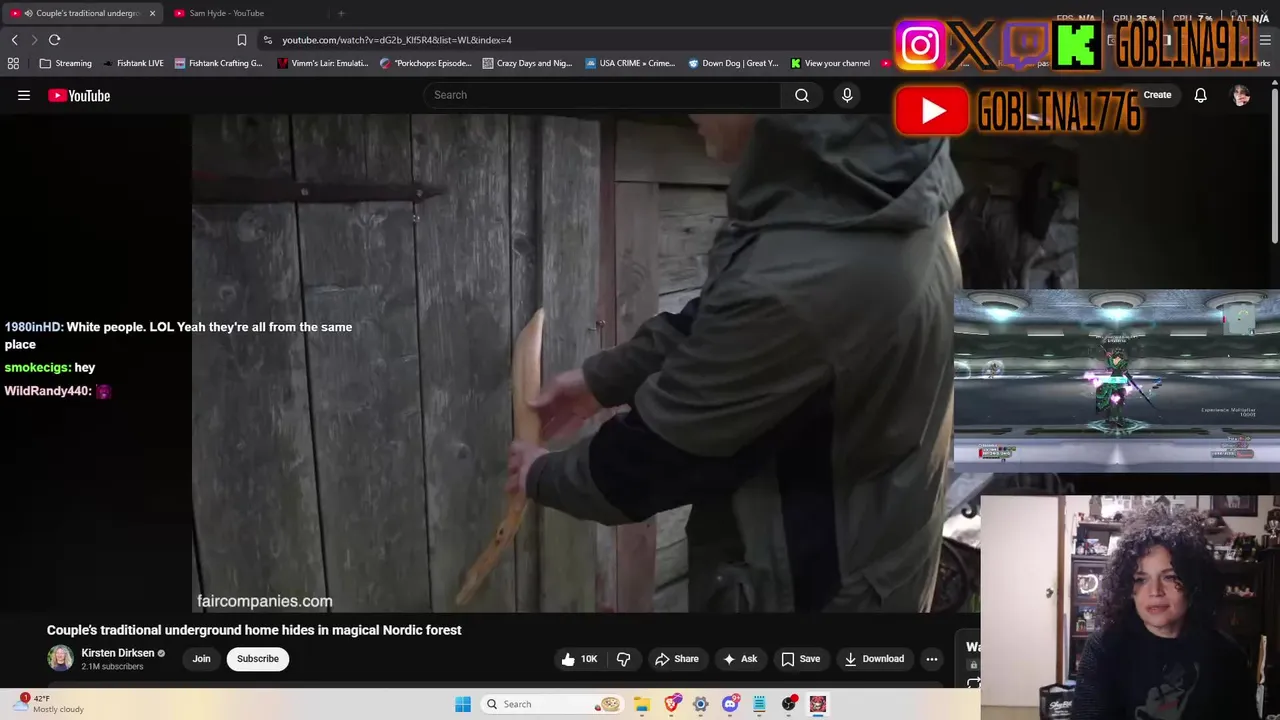Open the bookmarks bar apps grid icon
The width and height of the screenshot is (1280, 720).
pos(13,63)
